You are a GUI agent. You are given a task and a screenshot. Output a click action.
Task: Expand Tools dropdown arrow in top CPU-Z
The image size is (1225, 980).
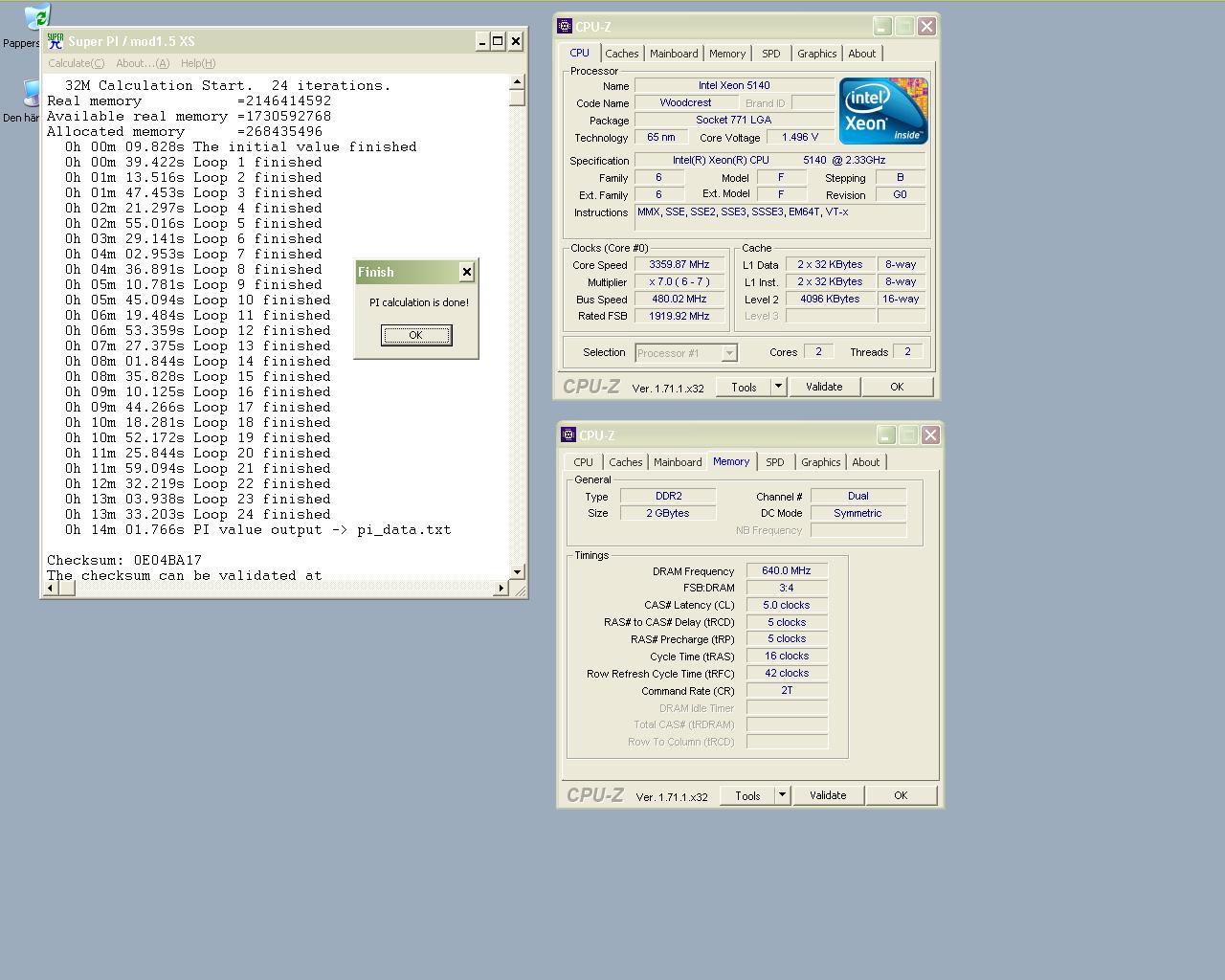pos(778,387)
